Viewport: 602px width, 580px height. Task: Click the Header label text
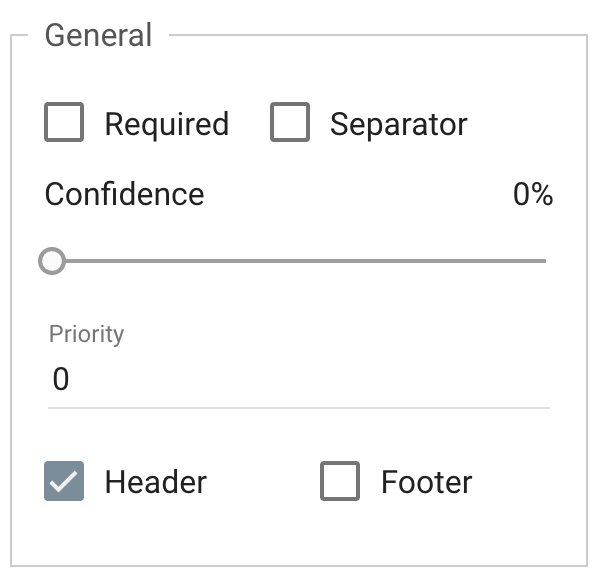tap(156, 482)
